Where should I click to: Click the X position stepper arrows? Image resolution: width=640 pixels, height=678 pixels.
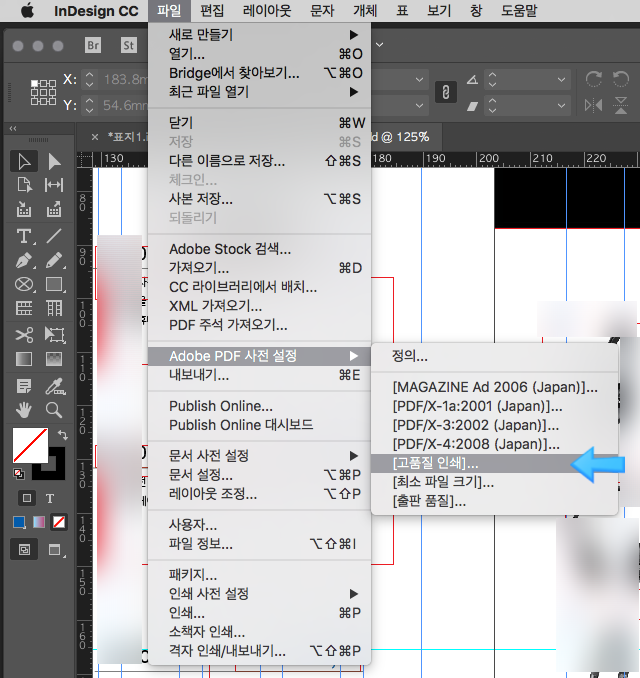[x=90, y=80]
